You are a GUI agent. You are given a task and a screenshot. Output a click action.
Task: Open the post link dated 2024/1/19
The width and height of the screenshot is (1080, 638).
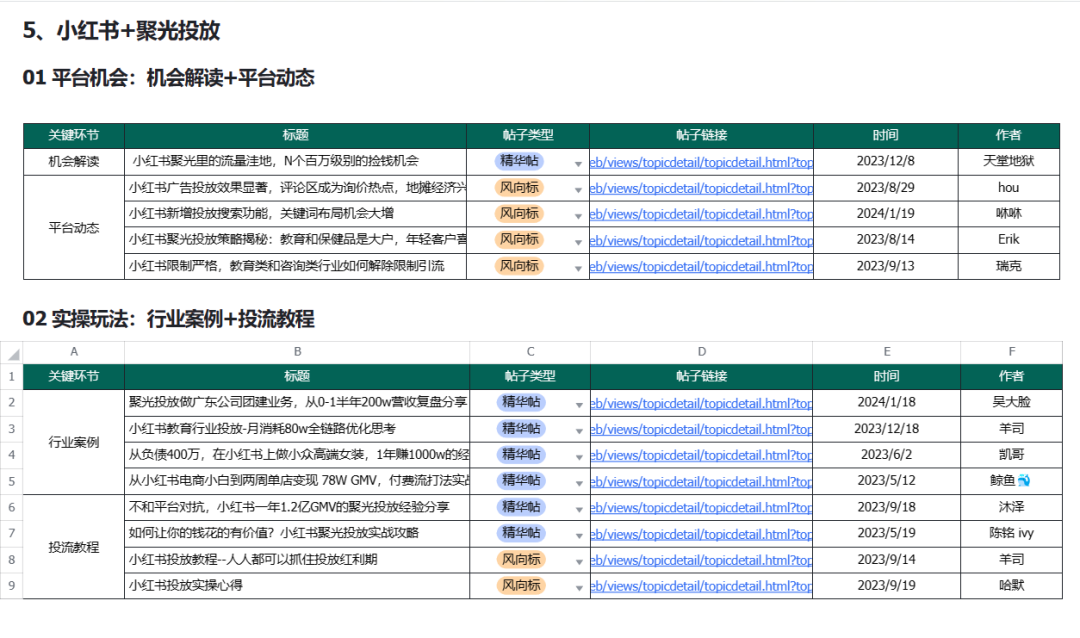pos(701,215)
